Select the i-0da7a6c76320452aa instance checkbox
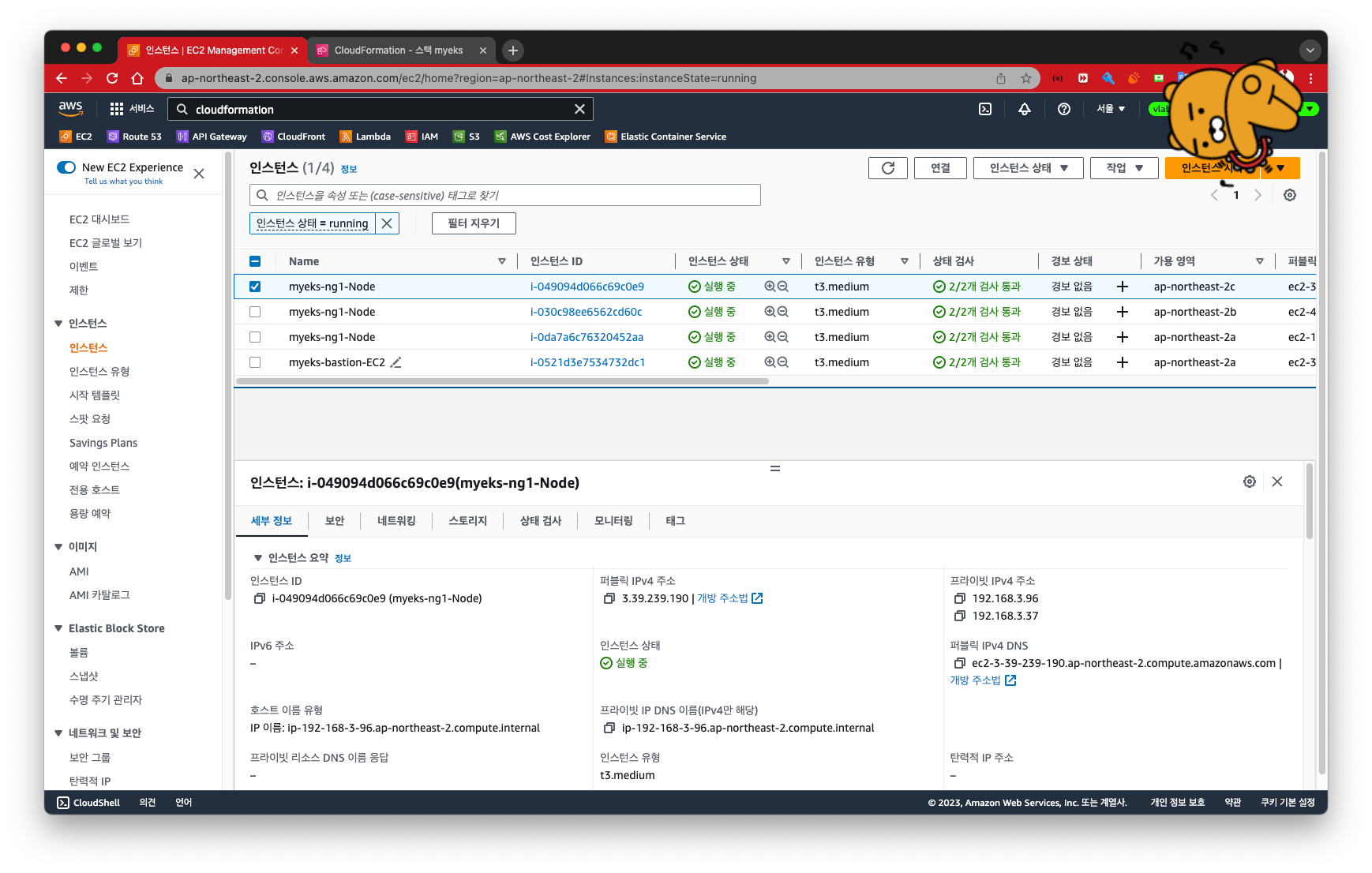Image resolution: width=1372 pixels, height=873 pixels. coord(255,337)
